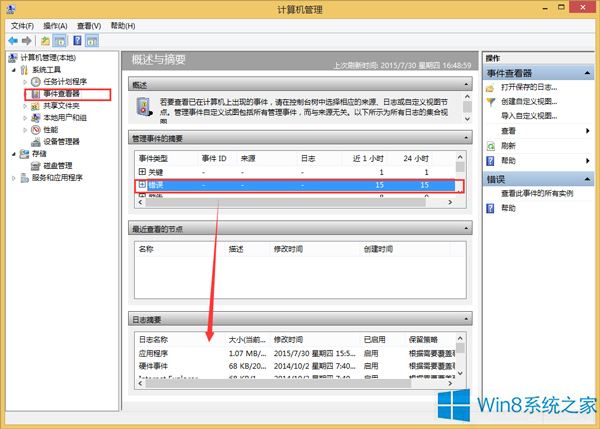
Task: Click the 本地用户和组 icon
Action: [x=36, y=117]
